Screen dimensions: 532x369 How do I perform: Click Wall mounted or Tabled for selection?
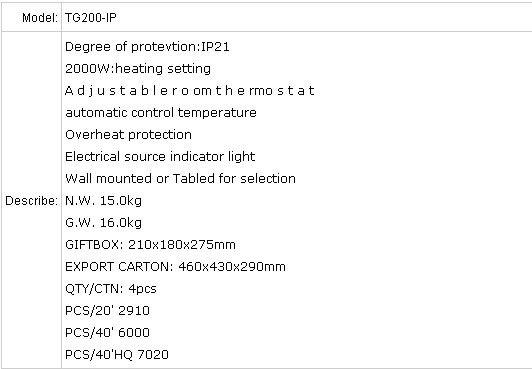180,179
